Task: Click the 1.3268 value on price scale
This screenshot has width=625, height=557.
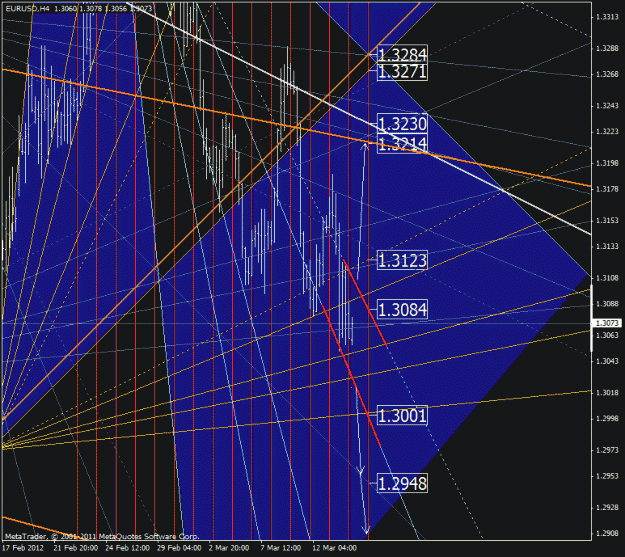Action: (x=607, y=74)
